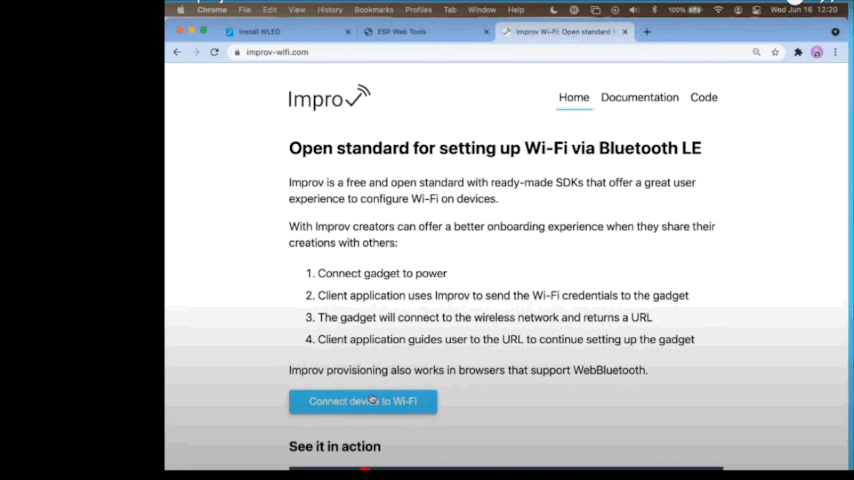Screen dimensions: 854x480
Task: Click the See it in action heading
Action: [335, 447]
